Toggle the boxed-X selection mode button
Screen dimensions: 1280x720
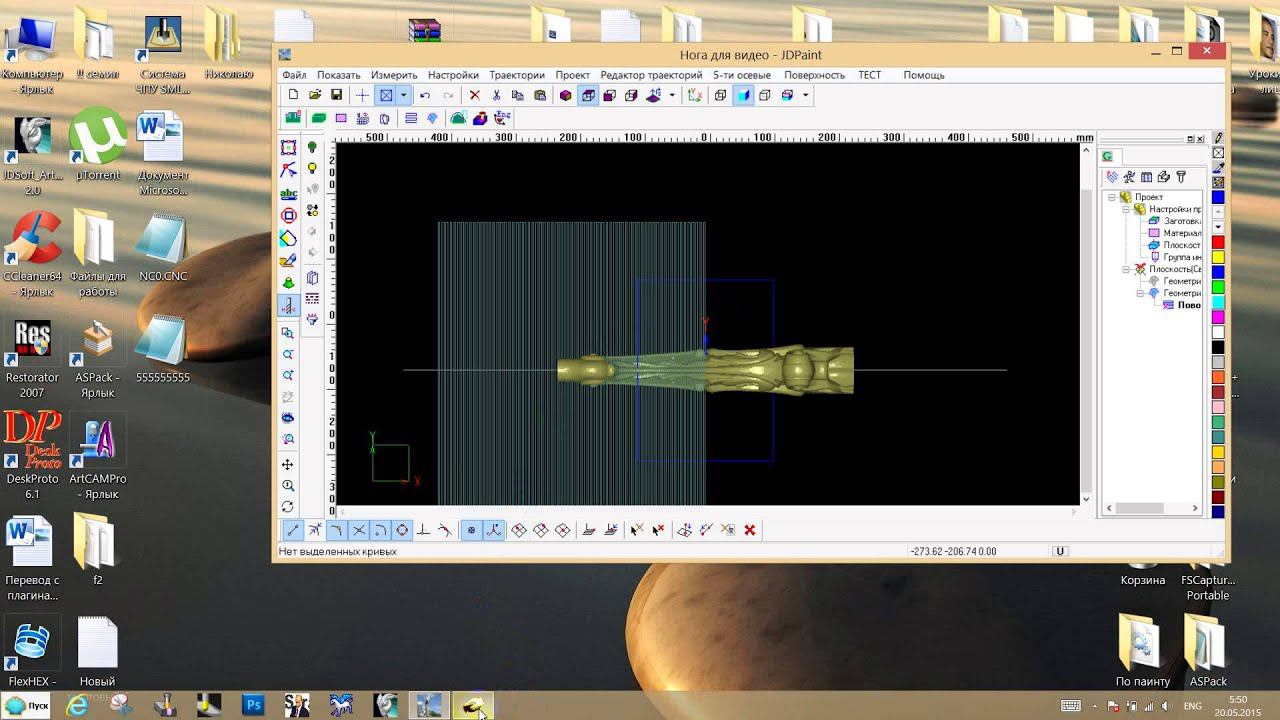pos(386,95)
